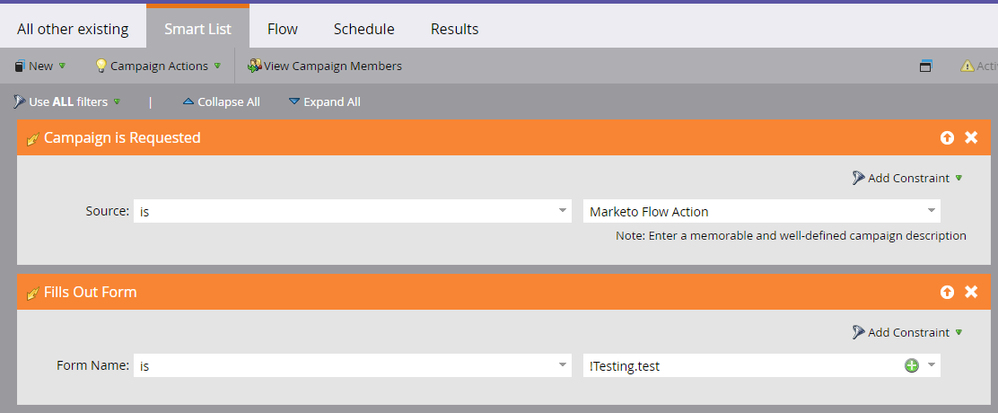Open Form Name operator dropdown
Image resolution: width=998 pixels, height=413 pixels.
click(562, 366)
